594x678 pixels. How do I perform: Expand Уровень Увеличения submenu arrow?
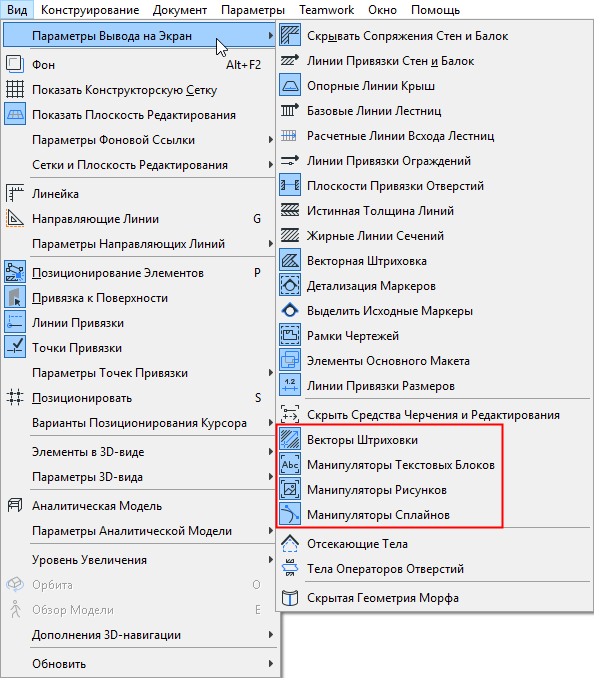pyautogui.click(x=271, y=560)
